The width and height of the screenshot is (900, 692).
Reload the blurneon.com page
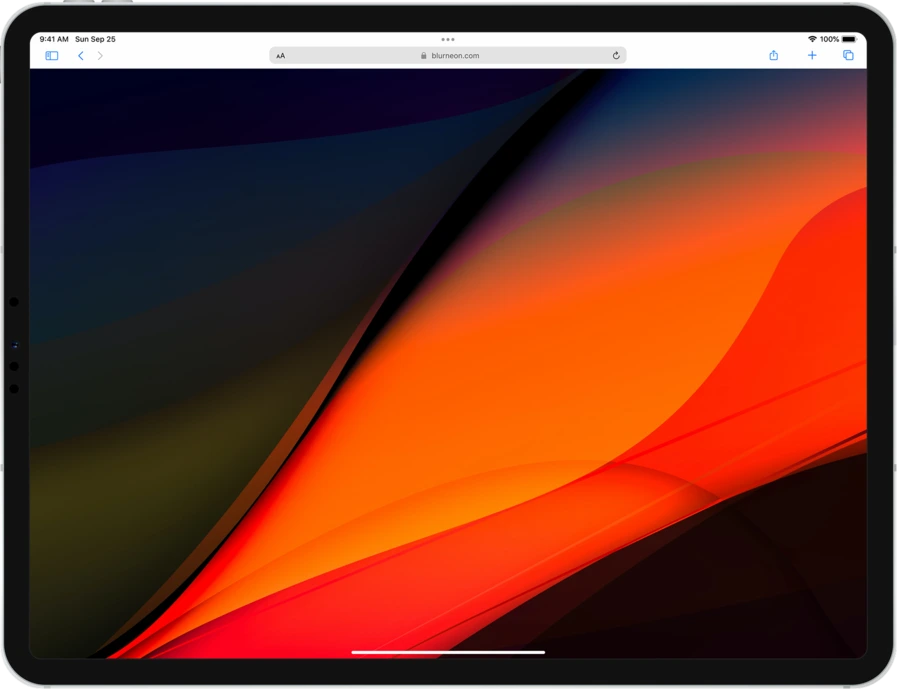pyautogui.click(x=616, y=56)
